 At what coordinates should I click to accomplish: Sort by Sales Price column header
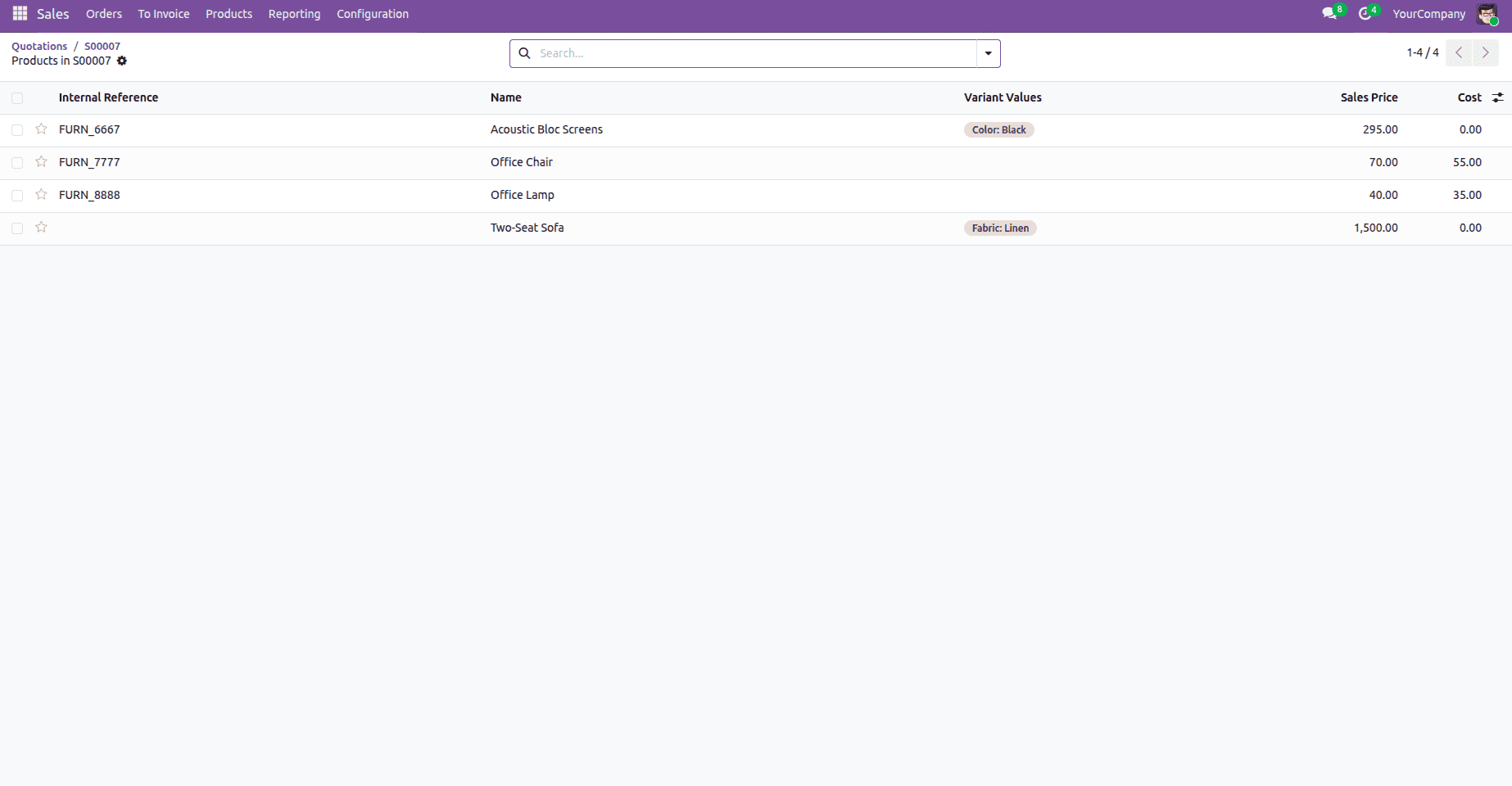click(1369, 97)
